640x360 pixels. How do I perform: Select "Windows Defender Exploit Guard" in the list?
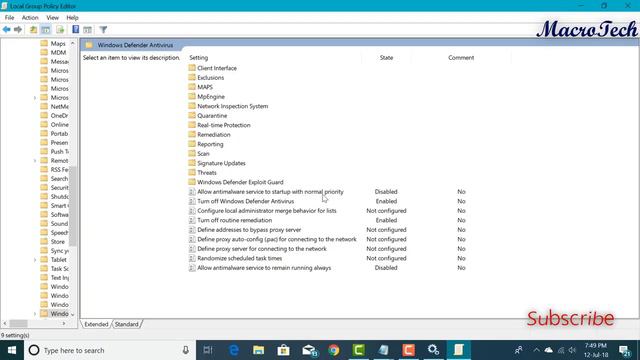pyautogui.click(x=240, y=182)
